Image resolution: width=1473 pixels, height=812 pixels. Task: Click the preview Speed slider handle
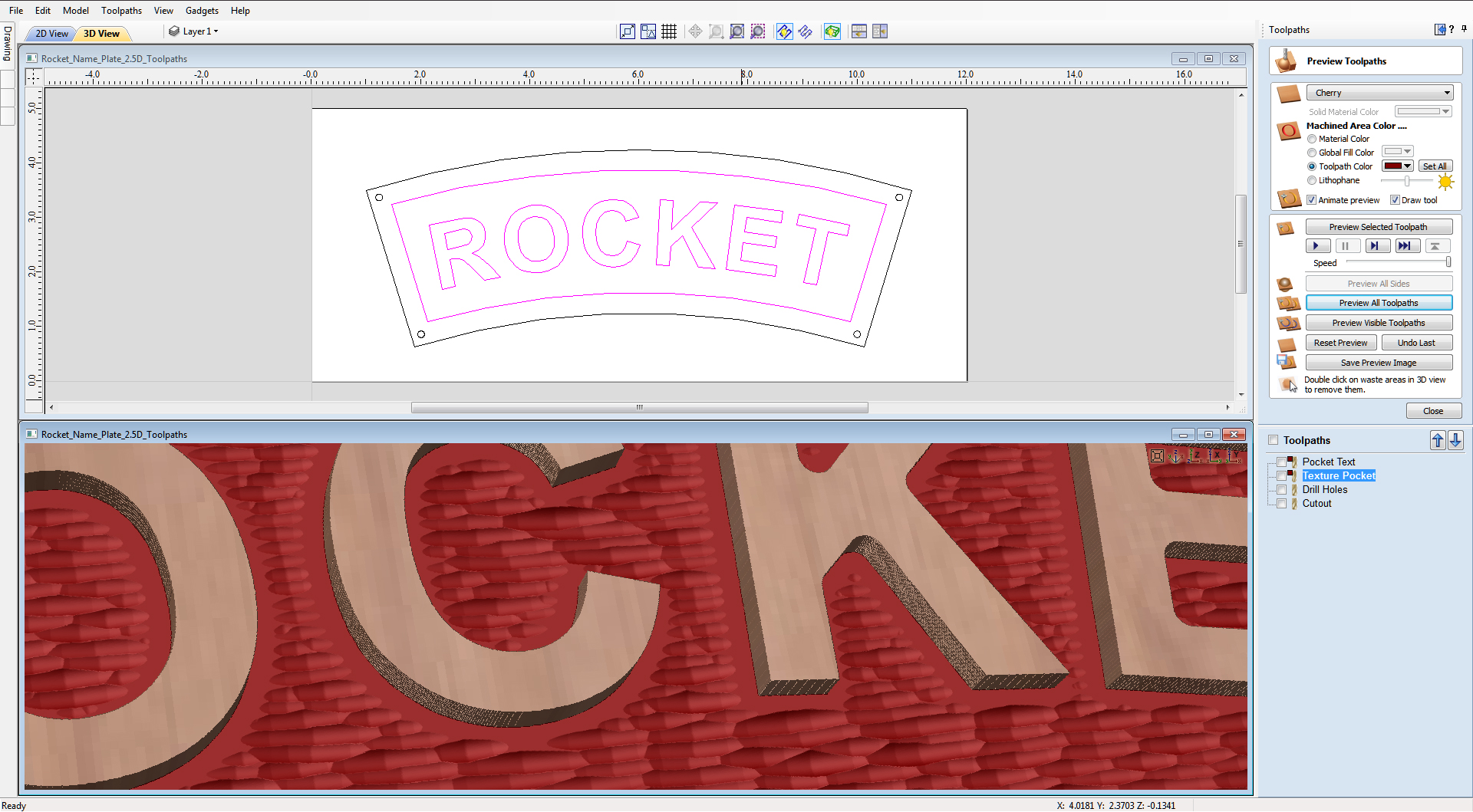(x=1448, y=262)
